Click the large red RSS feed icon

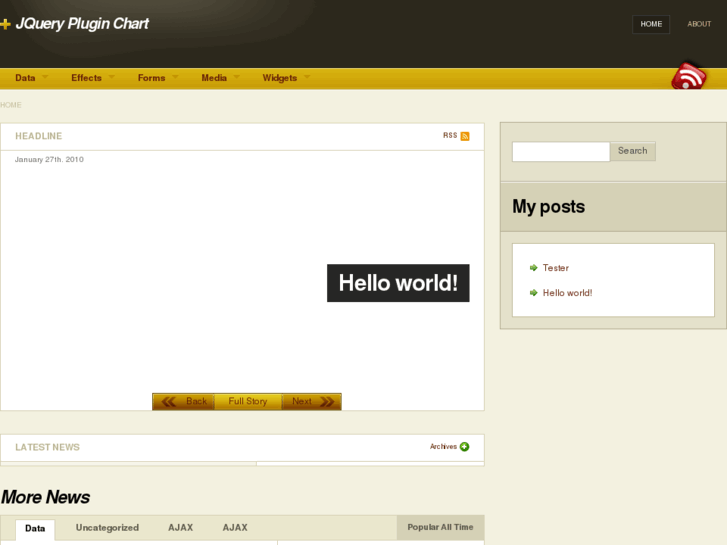[x=689, y=76]
